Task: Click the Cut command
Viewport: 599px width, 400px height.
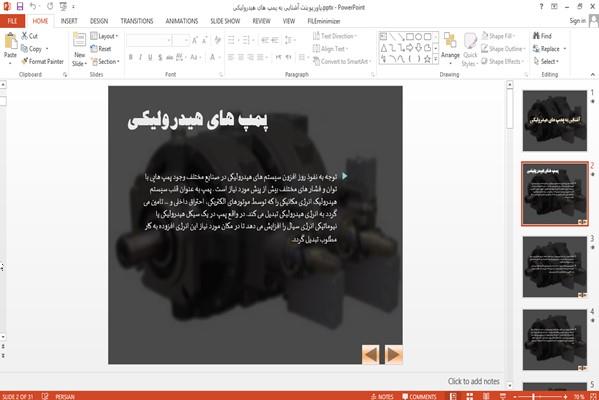Action: click(29, 36)
